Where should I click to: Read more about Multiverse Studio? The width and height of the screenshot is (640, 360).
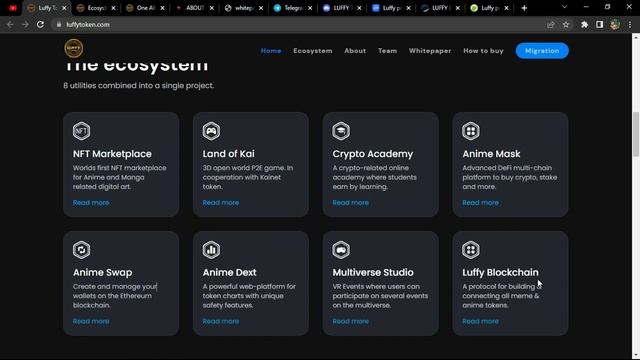(351, 321)
